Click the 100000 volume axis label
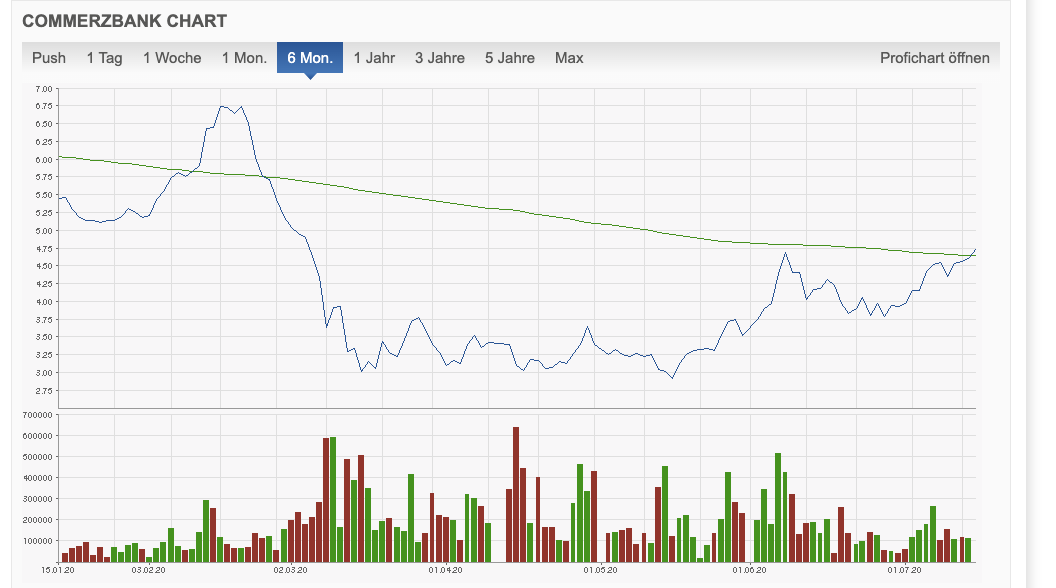The width and height of the screenshot is (1056, 588). click(38, 541)
